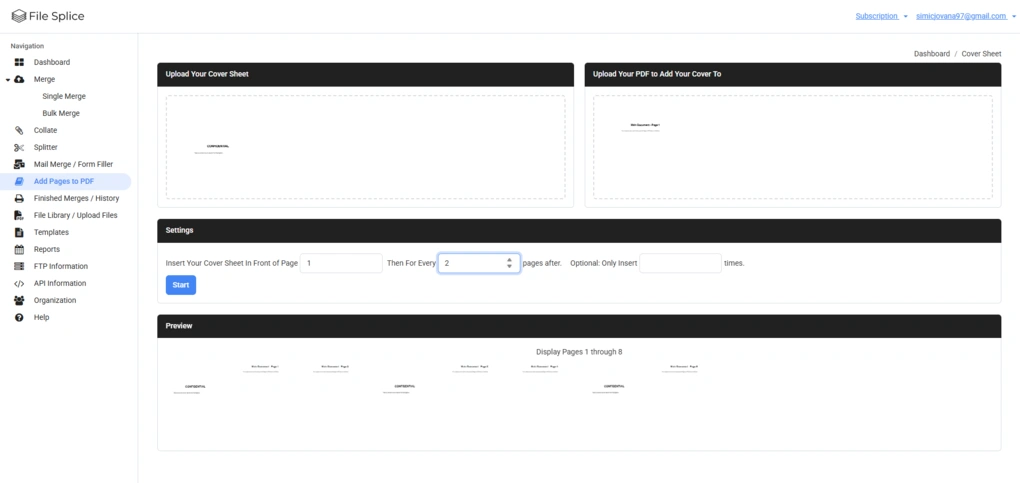Screen dimensions: 1020x483
Task: Open the Organization page
Action: 55,301
